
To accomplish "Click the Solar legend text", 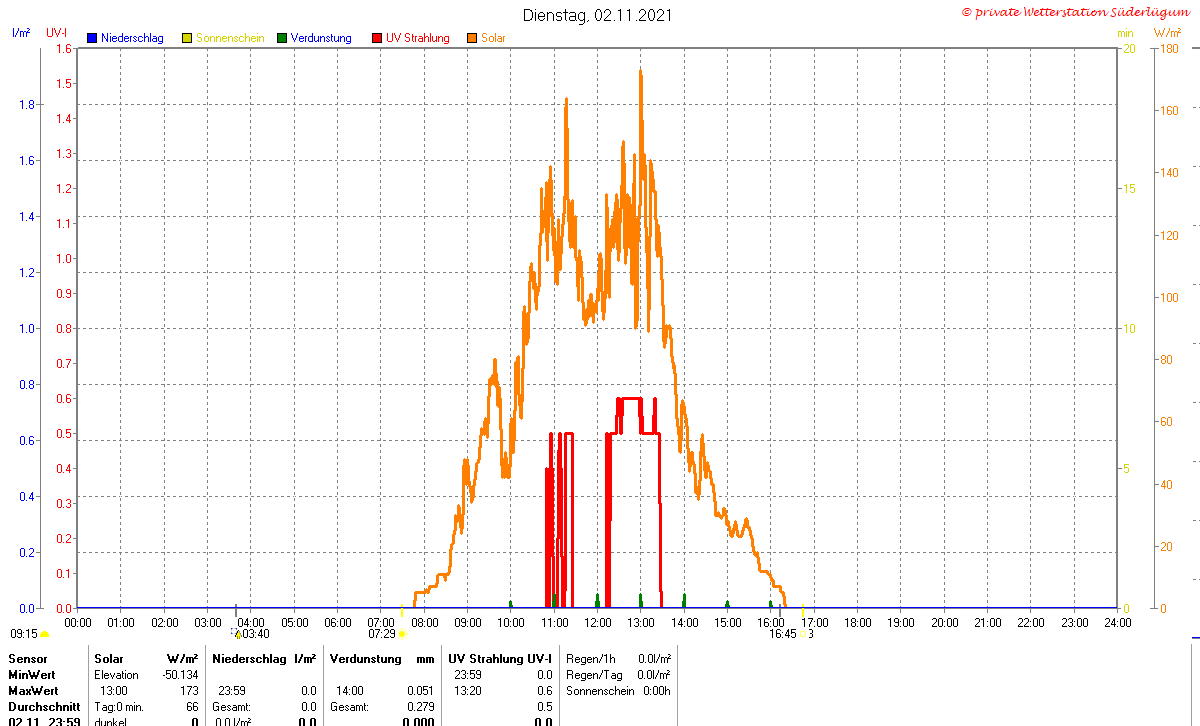I will (x=493, y=38).
